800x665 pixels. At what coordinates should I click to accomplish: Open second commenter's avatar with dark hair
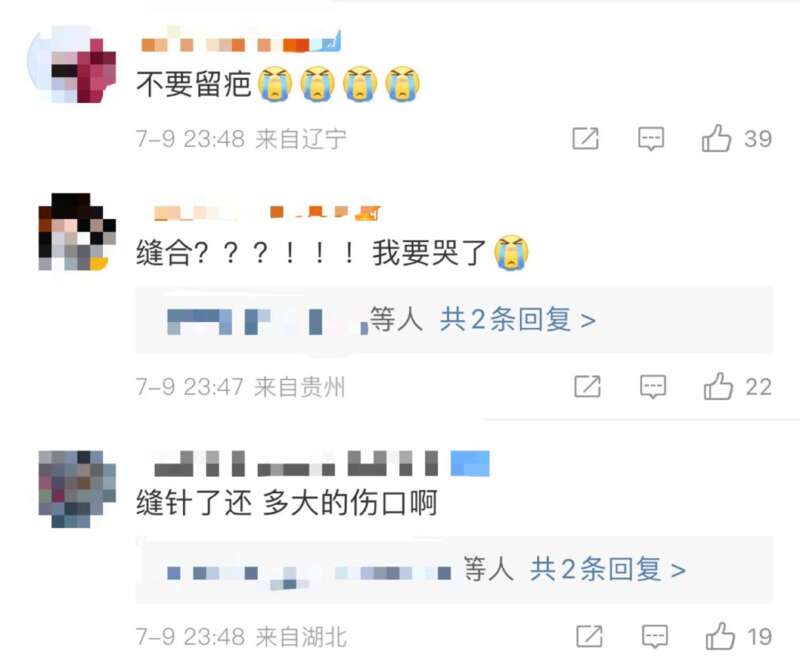pos(77,231)
